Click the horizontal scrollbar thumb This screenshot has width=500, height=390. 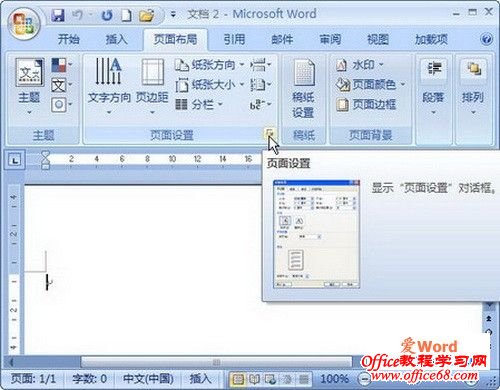pyautogui.click(x=216, y=362)
